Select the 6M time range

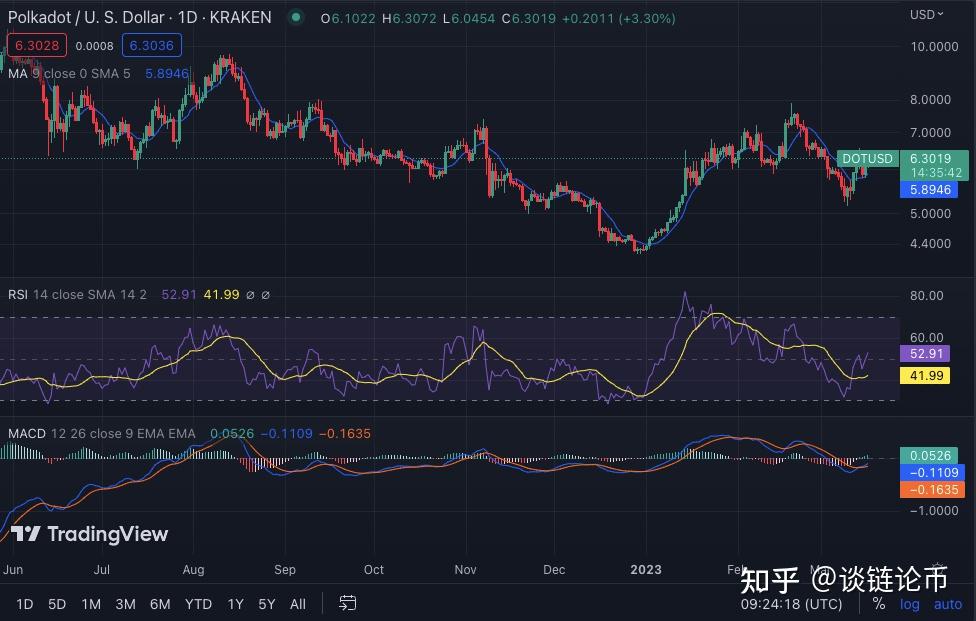point(160,604)
